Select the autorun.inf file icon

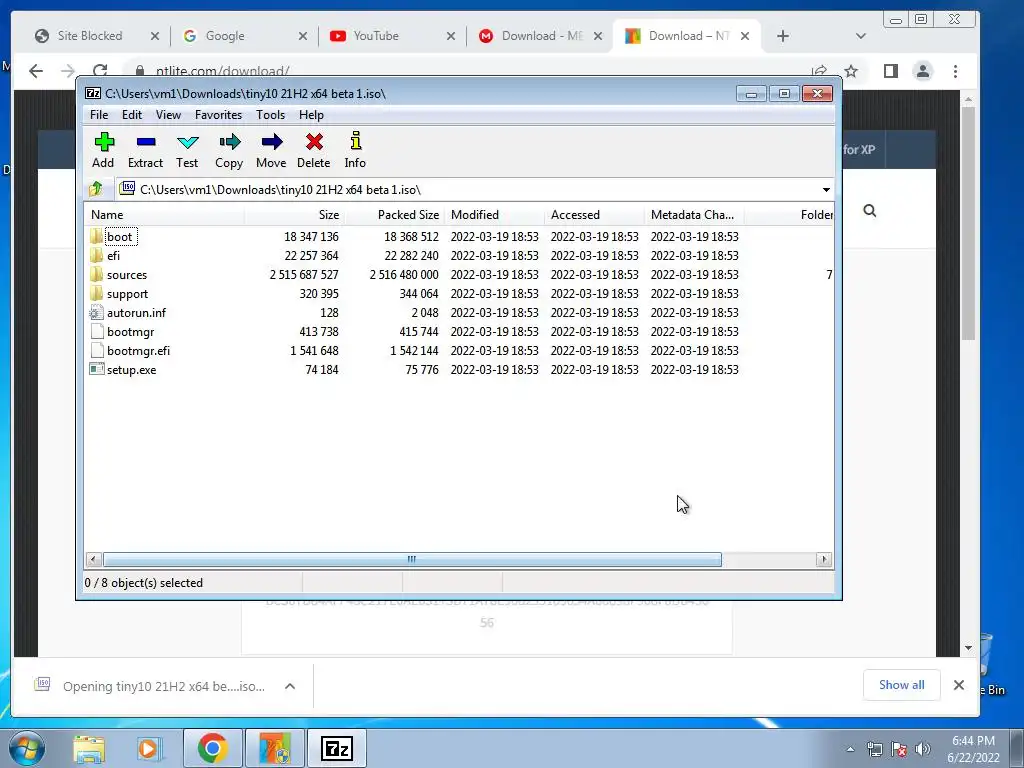coord(97,312)
